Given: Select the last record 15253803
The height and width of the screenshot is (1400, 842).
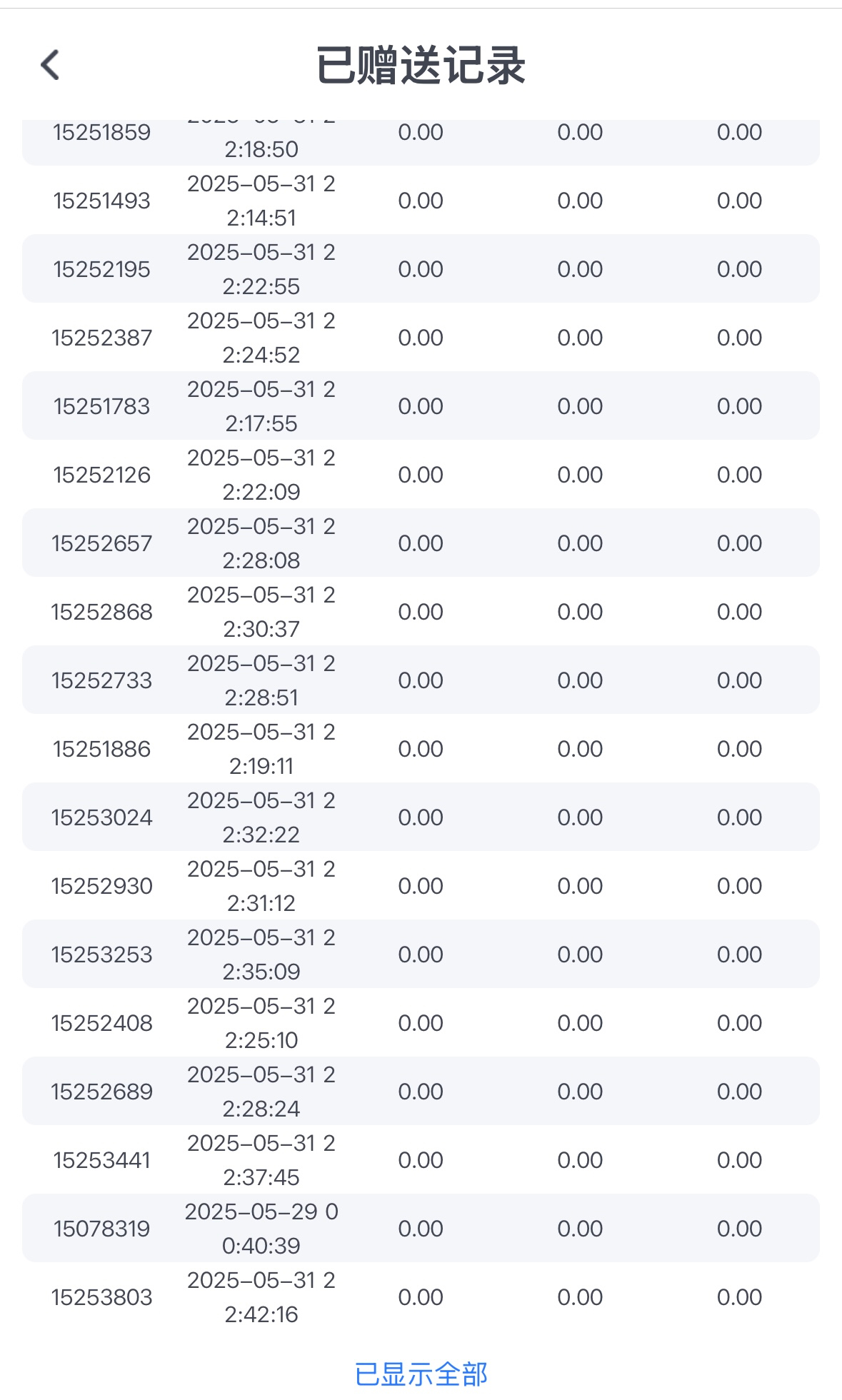Looking at the screenshot, I should (x=101, y=1297).
